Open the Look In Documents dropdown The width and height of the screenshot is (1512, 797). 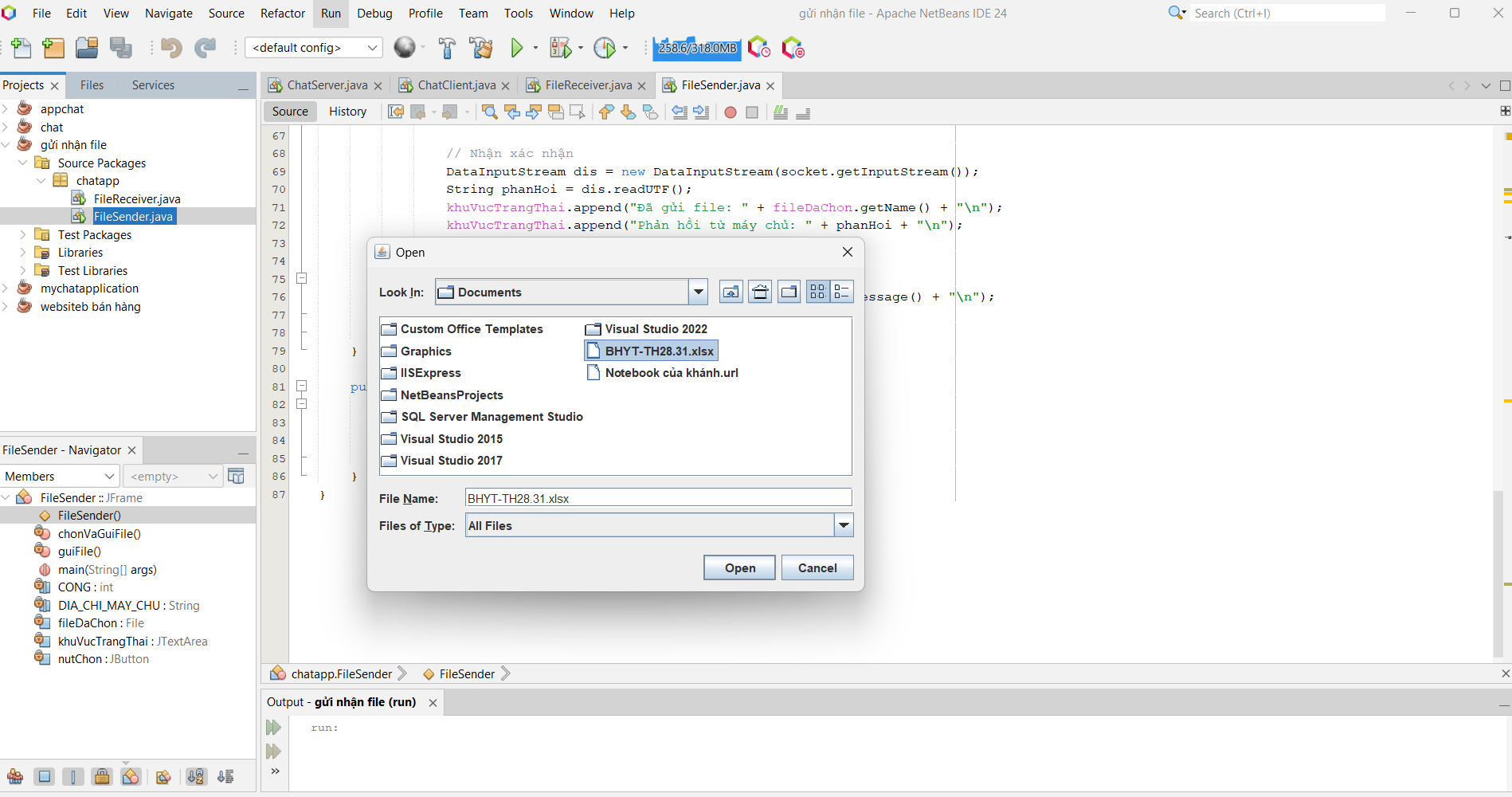click(x=698, y=292)
